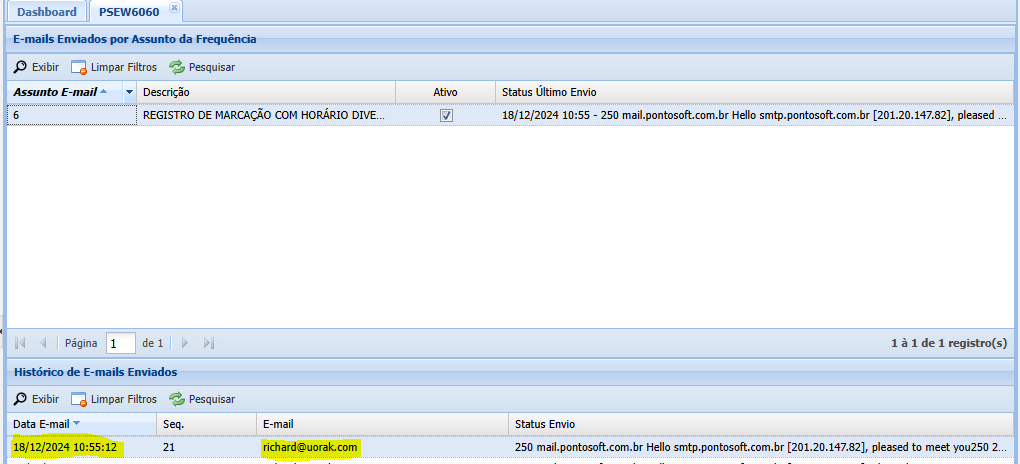The height and width of the screenshot is (464, 1020).
Task: Close the PSEW6060 tab
Action: [x=174, y=7]
